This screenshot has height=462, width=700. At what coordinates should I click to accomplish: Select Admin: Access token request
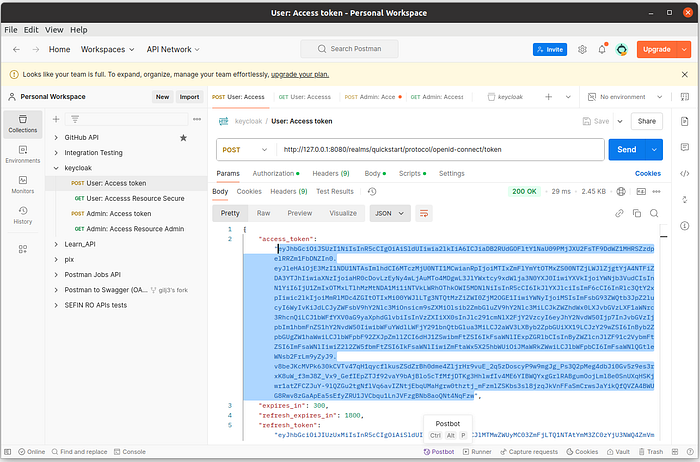click(118, 214)
